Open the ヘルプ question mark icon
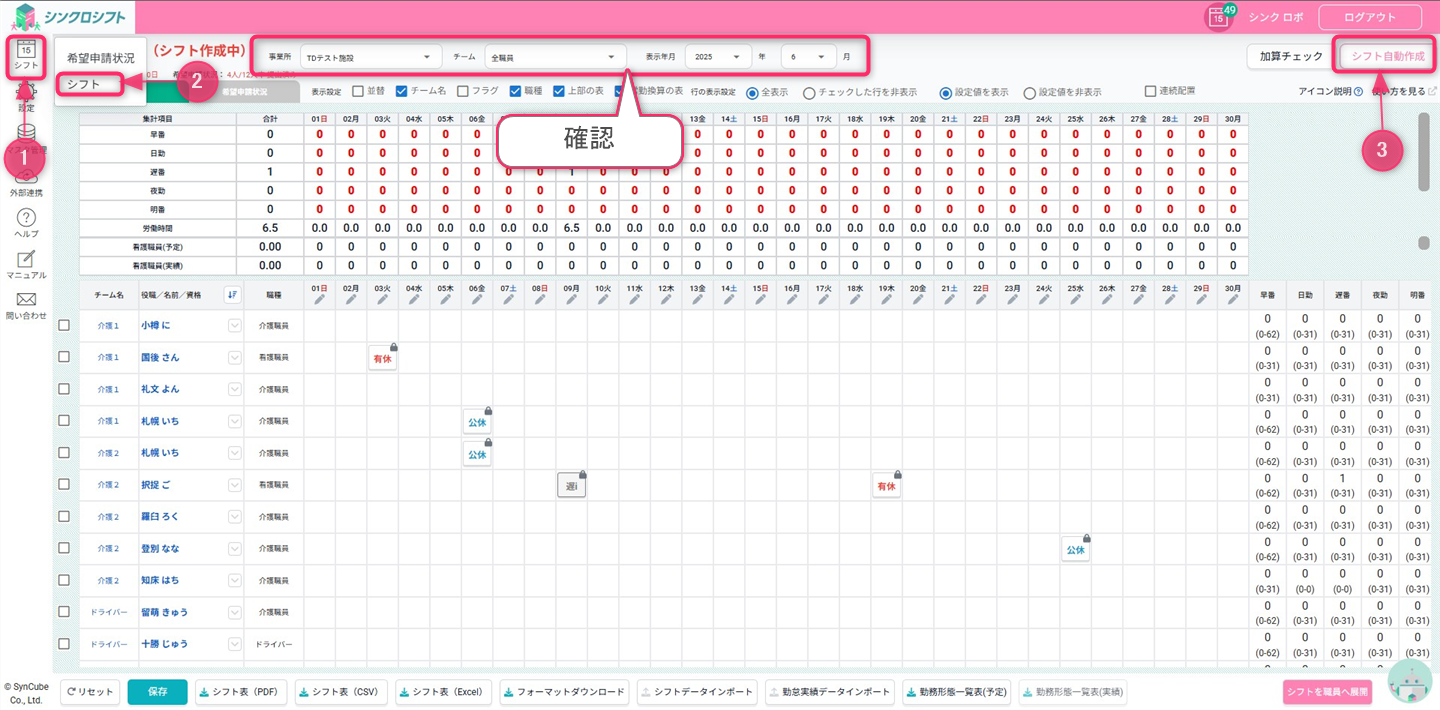The width and height of the screenshot is (1440, 710). (x=27, y=218)
